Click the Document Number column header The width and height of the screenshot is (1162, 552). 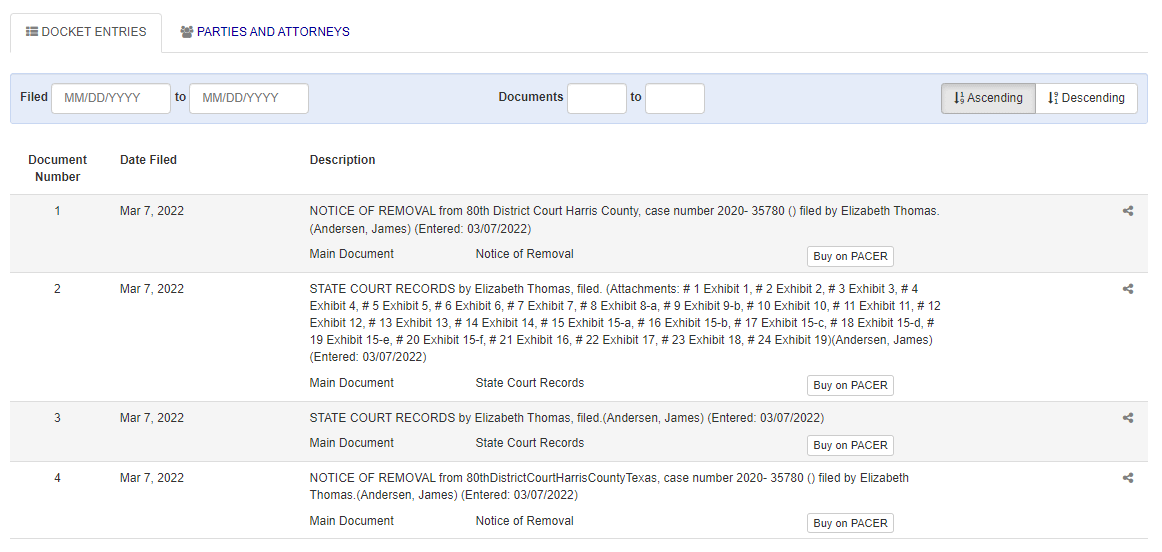click(58, 168)
